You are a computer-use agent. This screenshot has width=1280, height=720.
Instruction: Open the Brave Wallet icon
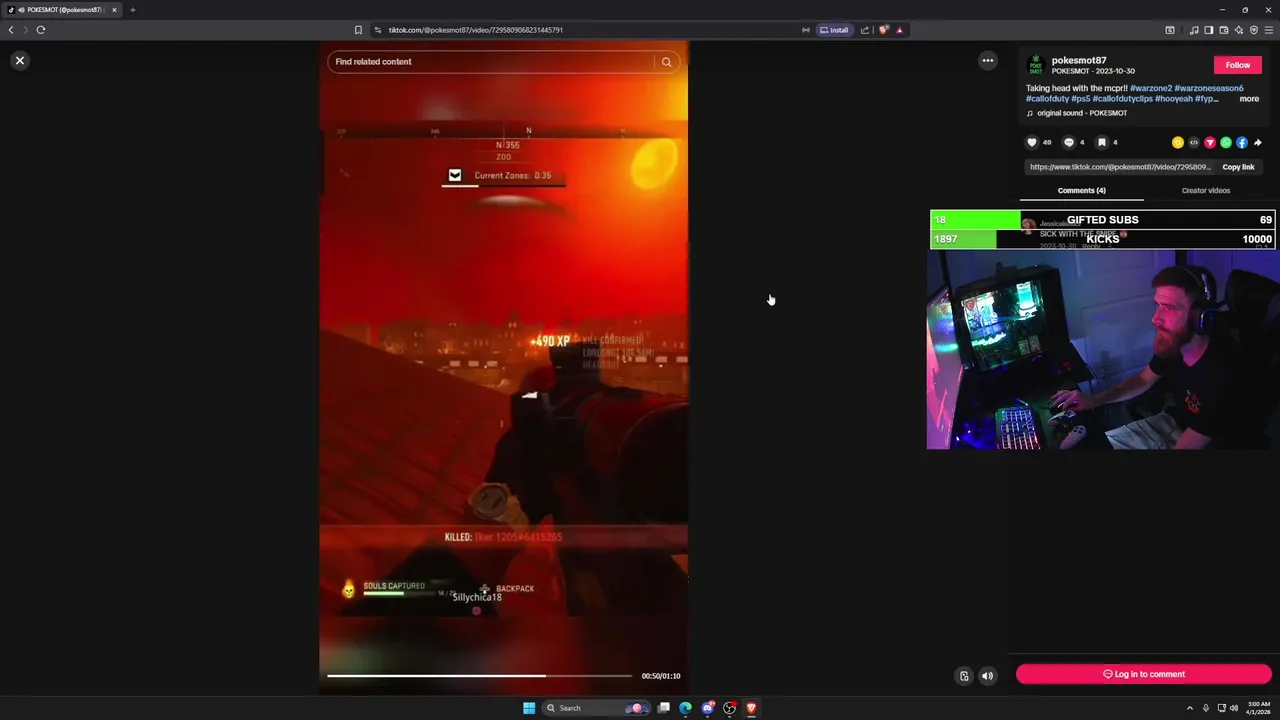pos(1224,30)
